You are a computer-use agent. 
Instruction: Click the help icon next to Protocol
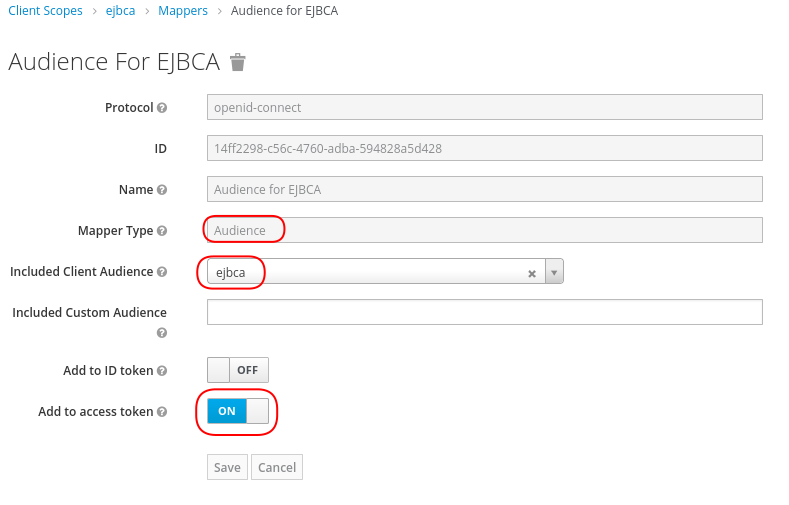[x=162, y=108]
